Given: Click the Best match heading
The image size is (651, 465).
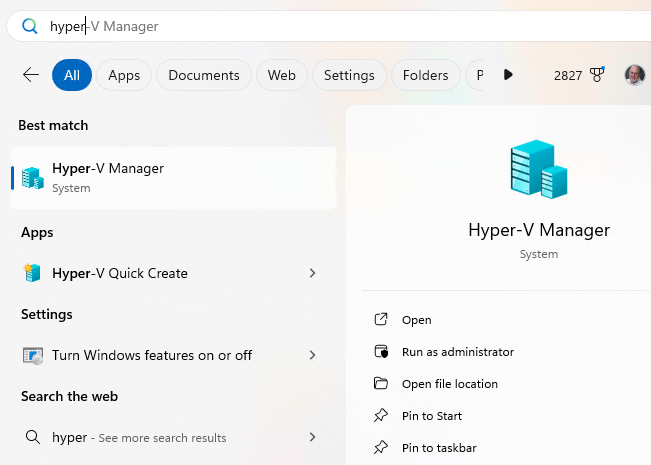Looking at the screenshot, I should pyautogui.click(x=53, y=125).
